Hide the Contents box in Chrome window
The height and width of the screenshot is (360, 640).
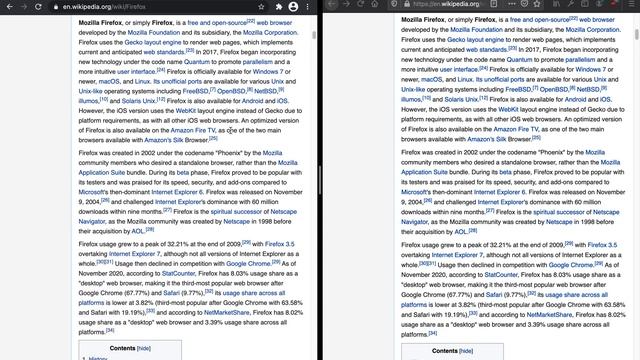[144, 349]
